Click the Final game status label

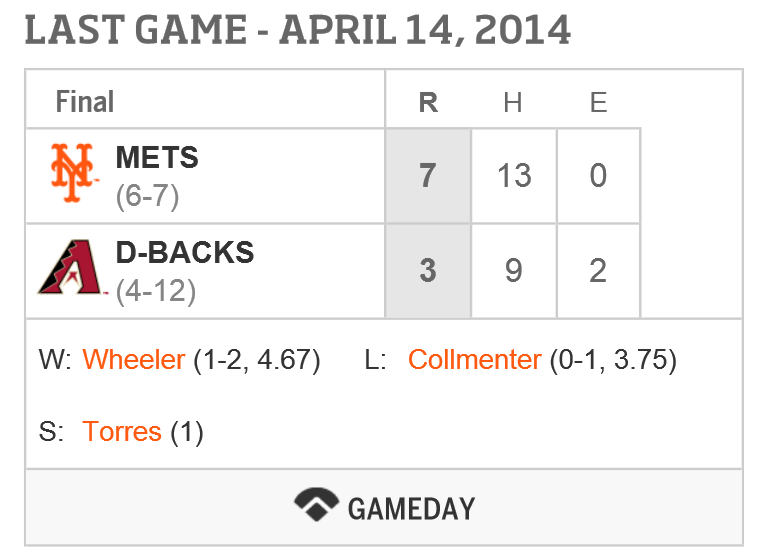click(x=85, y=102)
